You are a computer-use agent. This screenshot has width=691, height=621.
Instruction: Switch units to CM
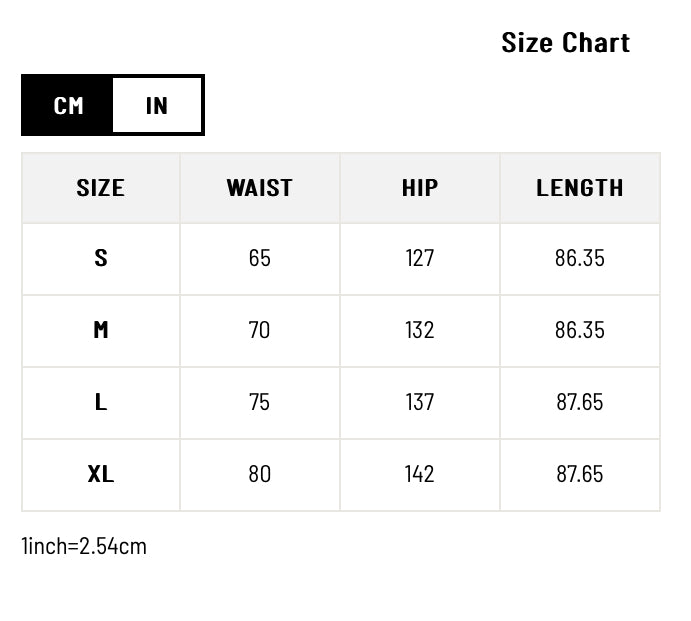coord(68,105)
